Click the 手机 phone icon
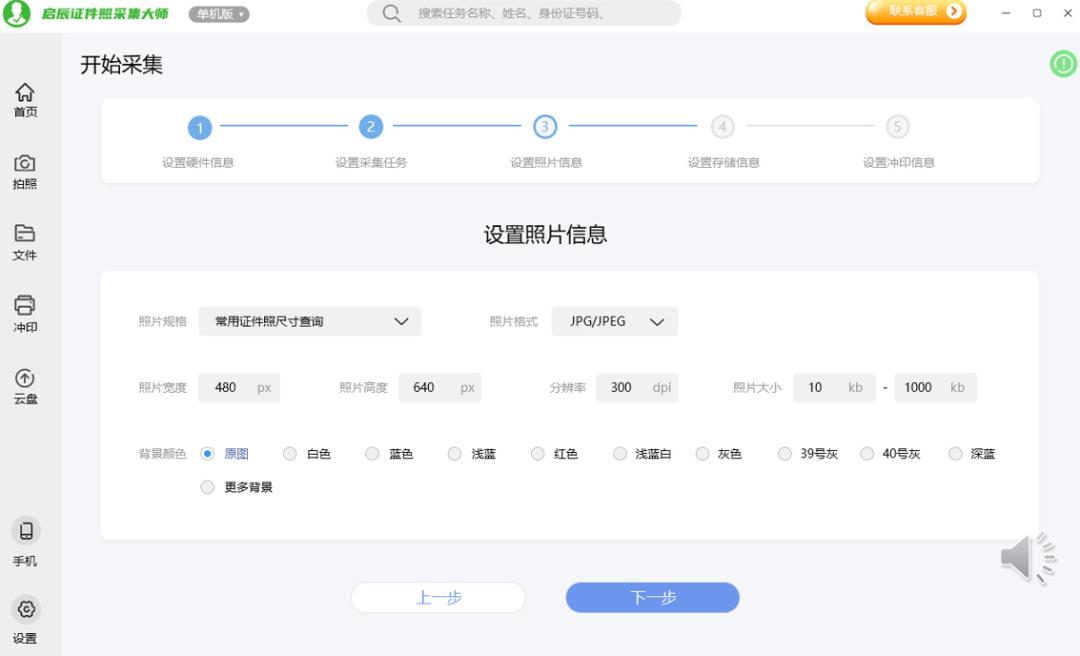The image size is (1080, 656). tap(26, 532)
